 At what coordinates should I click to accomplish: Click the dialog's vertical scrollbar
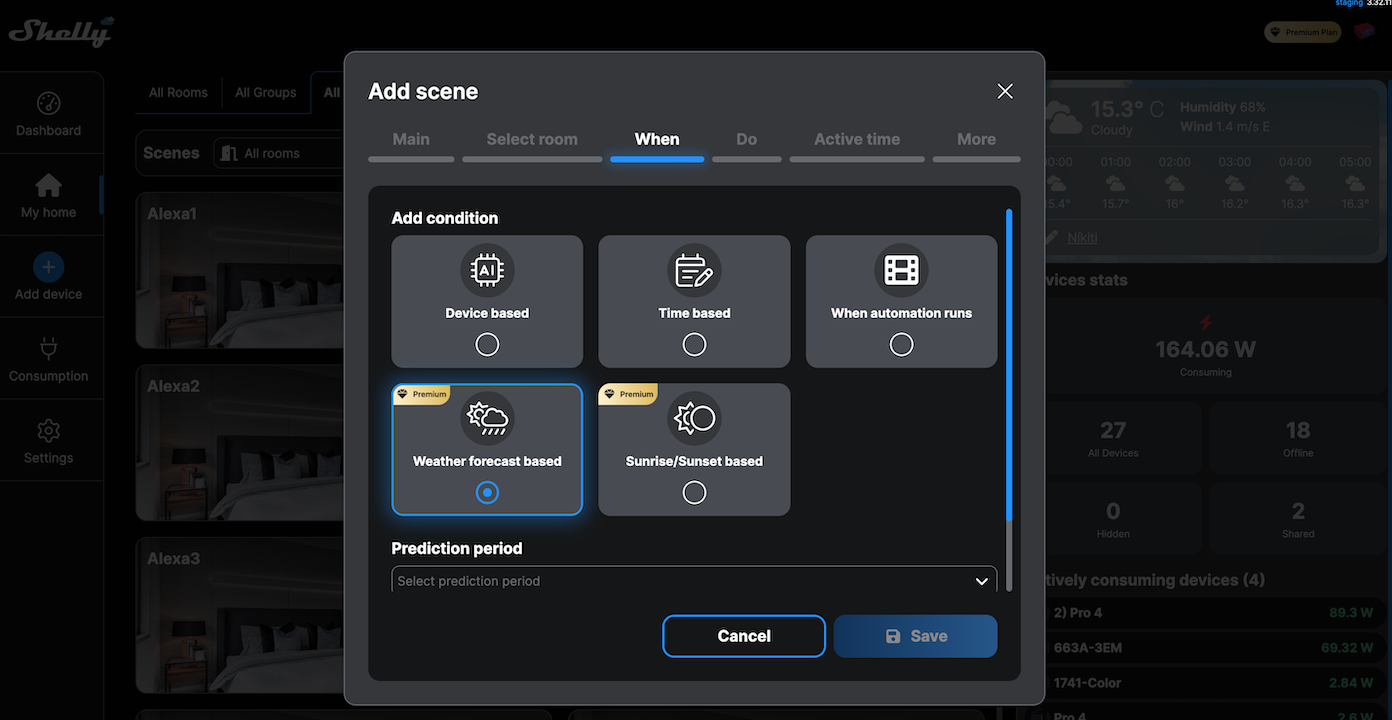pyautogui.click(x=1009, y=365)
